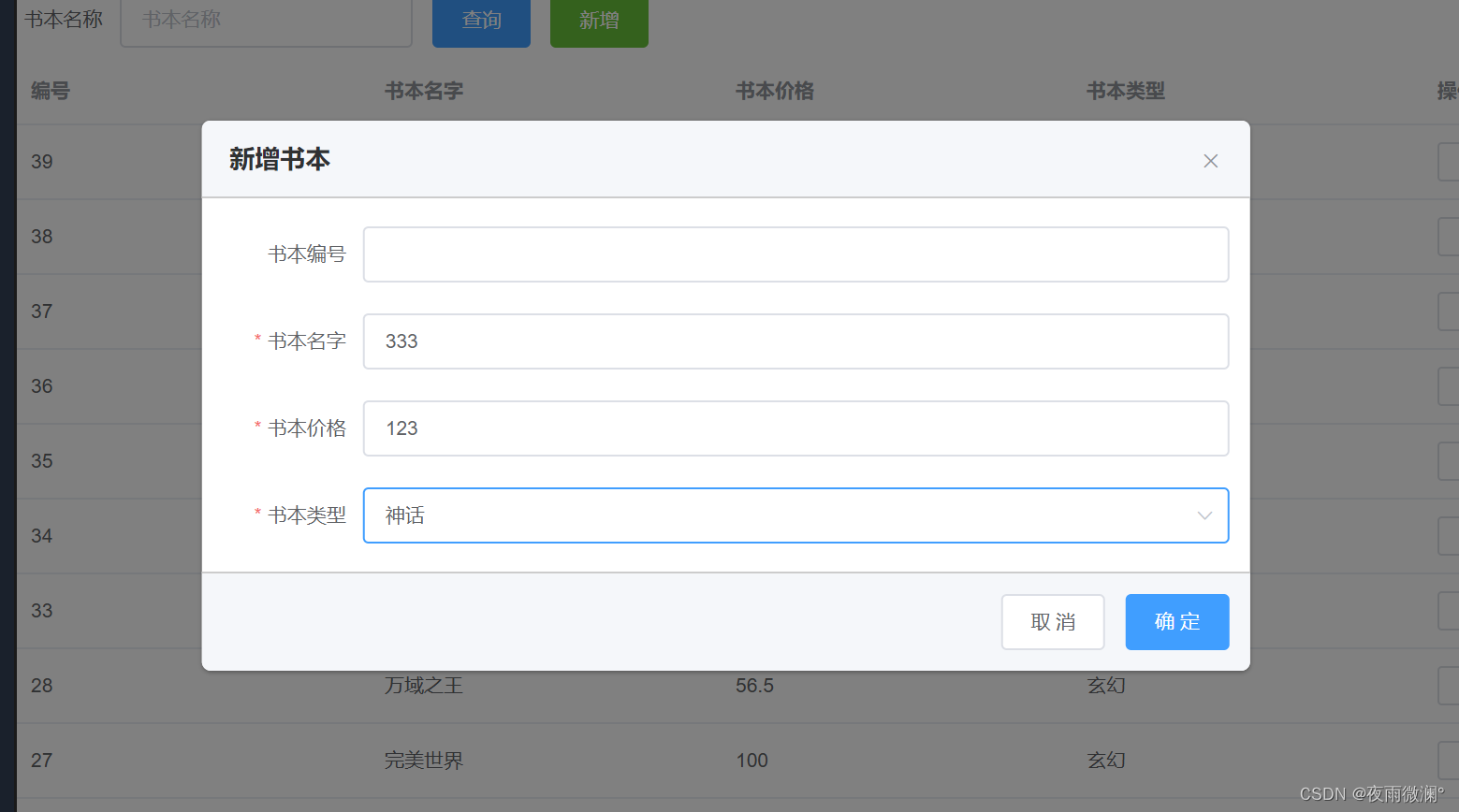Viewport: 1459px width, 812px height.
Task: Select row number 27
Action: 42,761
